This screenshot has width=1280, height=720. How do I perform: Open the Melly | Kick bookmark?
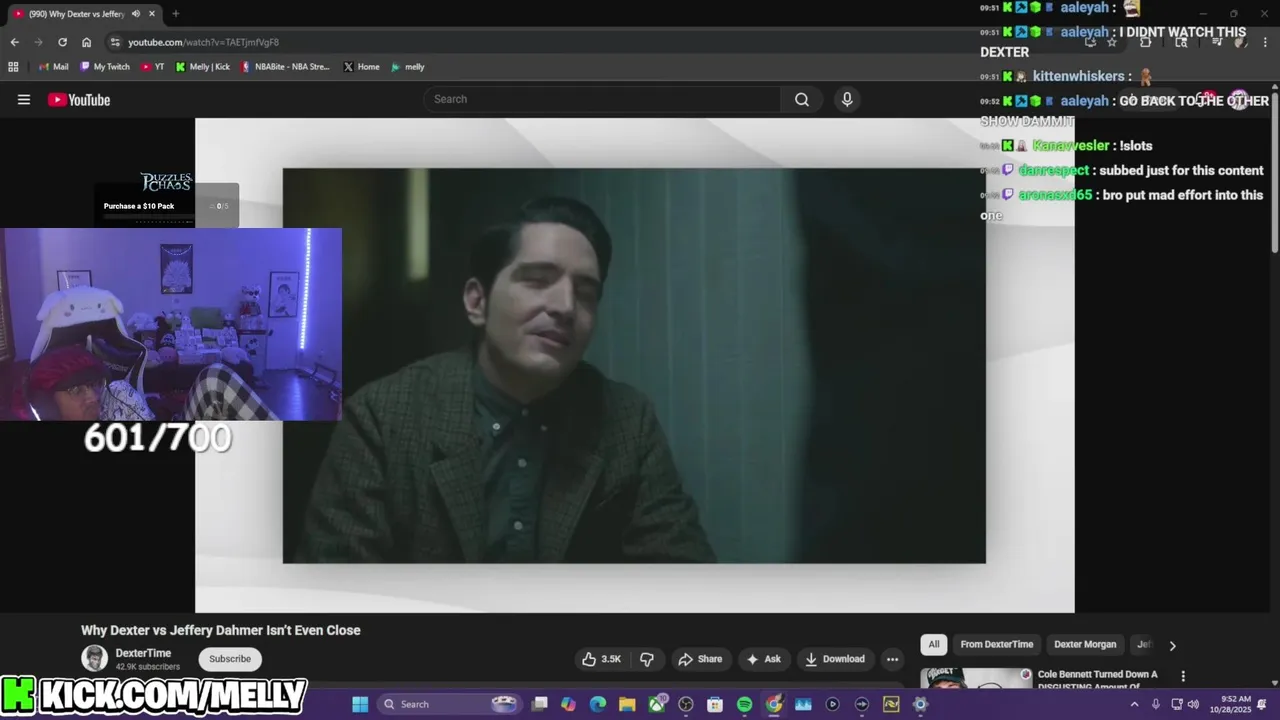pyautogui.click(x=203, y=67)
